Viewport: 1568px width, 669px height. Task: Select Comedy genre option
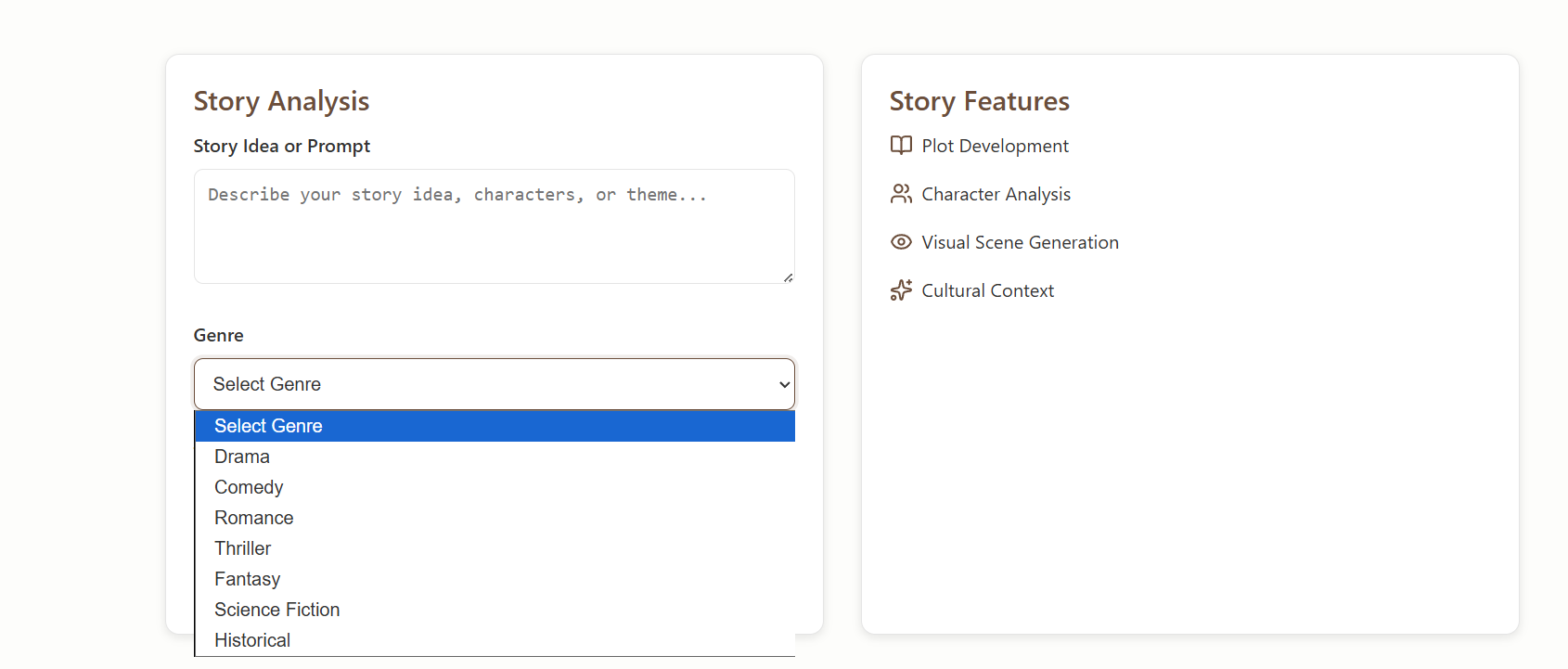click(249, 487)
